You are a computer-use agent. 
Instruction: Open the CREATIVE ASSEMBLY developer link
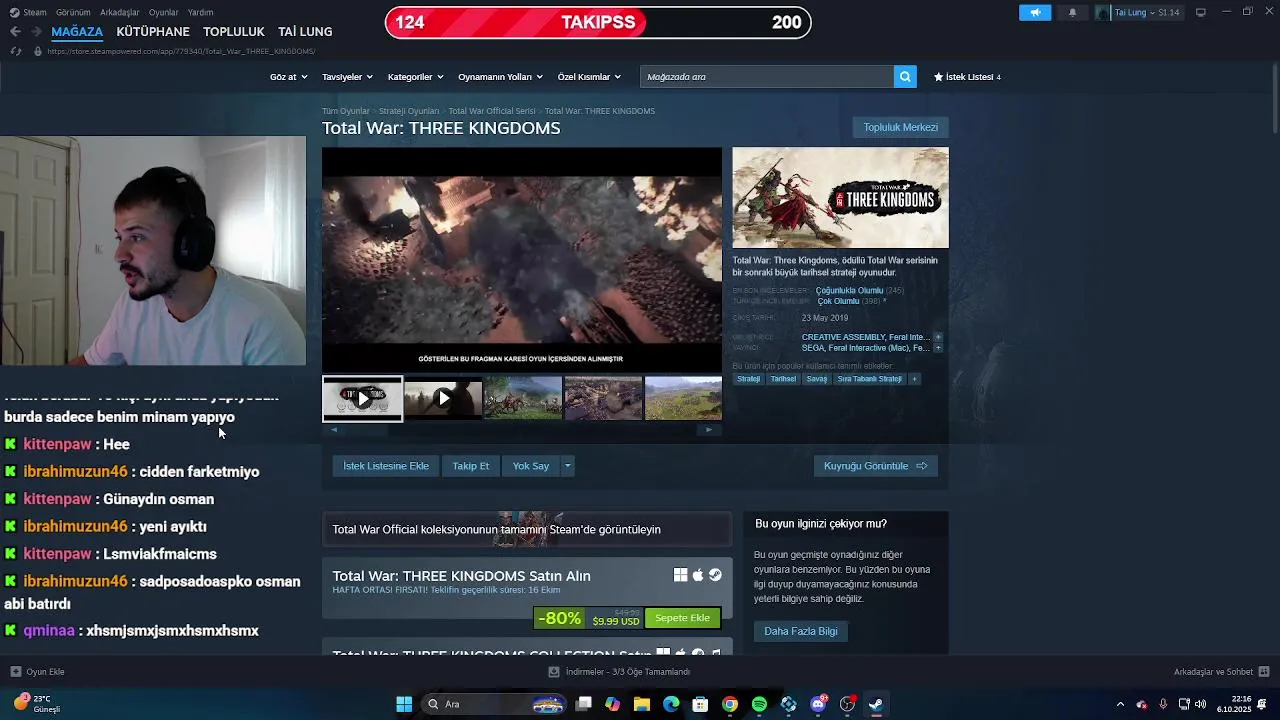tap(843, 337)
